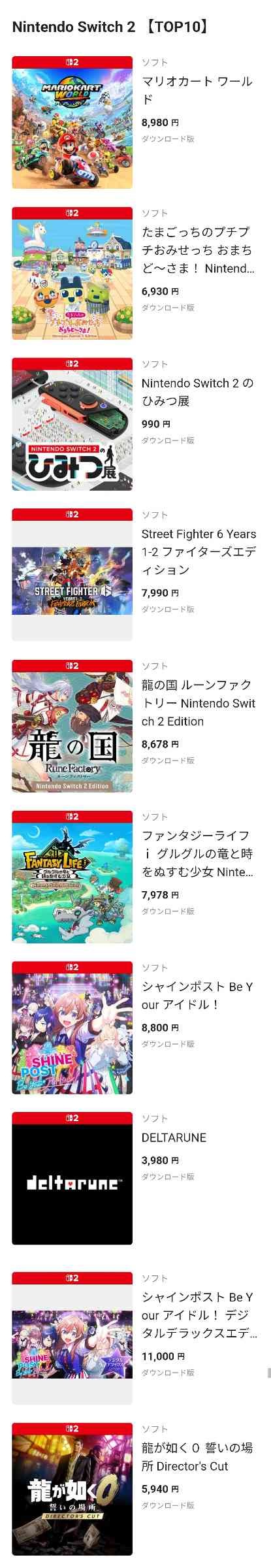Open the たまごっちのプチプチおみせっち title link

coord(198,250)
